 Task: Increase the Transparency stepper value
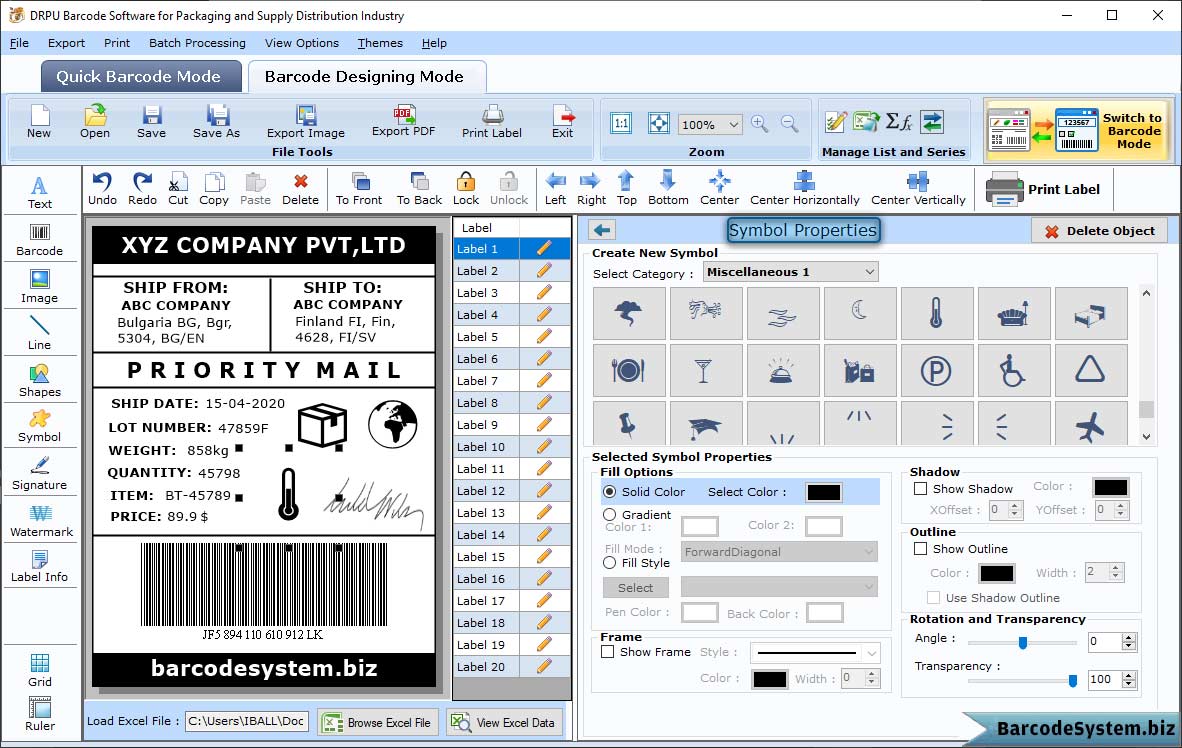click(x=1128, y=676)
